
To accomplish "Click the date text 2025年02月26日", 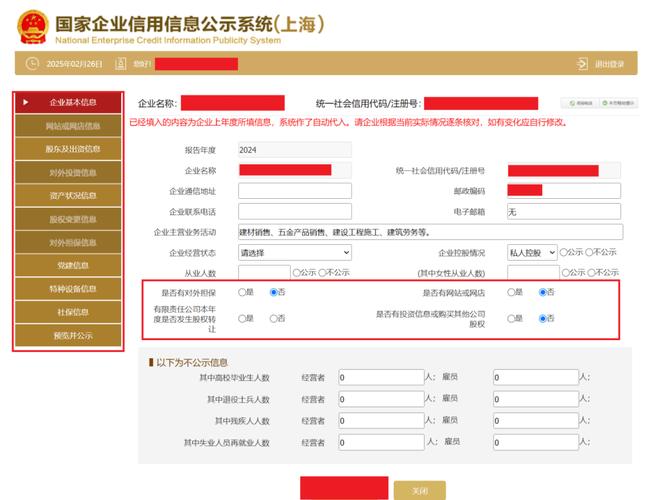I will coord(74,64).
